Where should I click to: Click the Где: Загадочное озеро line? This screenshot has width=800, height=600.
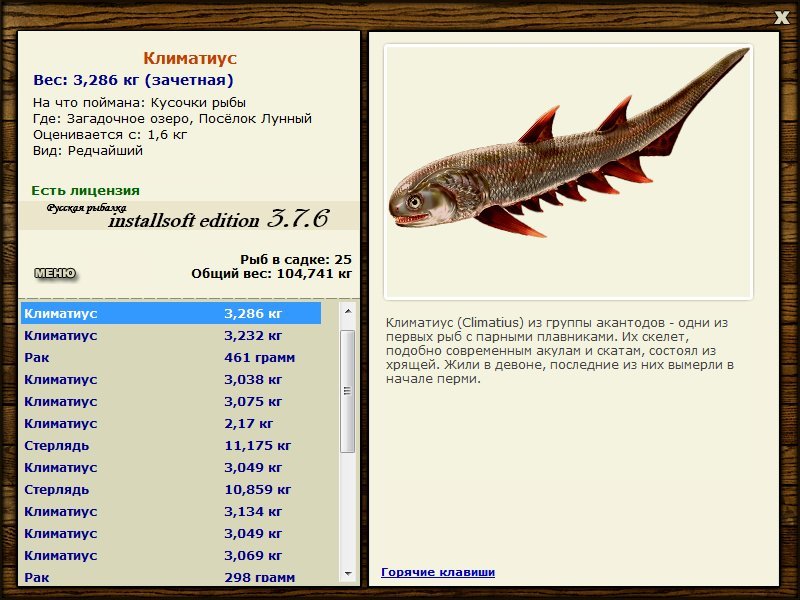(172, 118)
